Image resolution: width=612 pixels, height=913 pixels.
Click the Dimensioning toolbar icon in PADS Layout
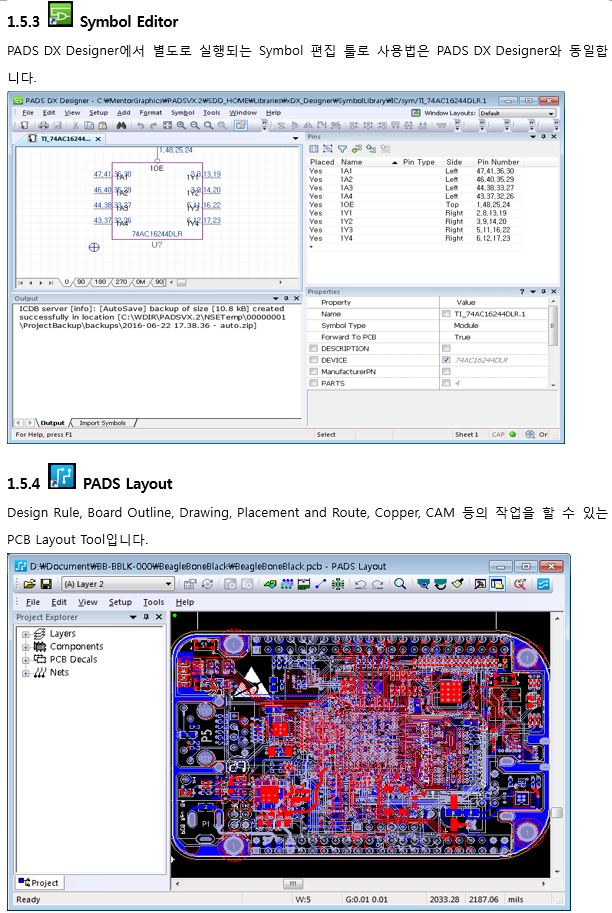[303, 584]
